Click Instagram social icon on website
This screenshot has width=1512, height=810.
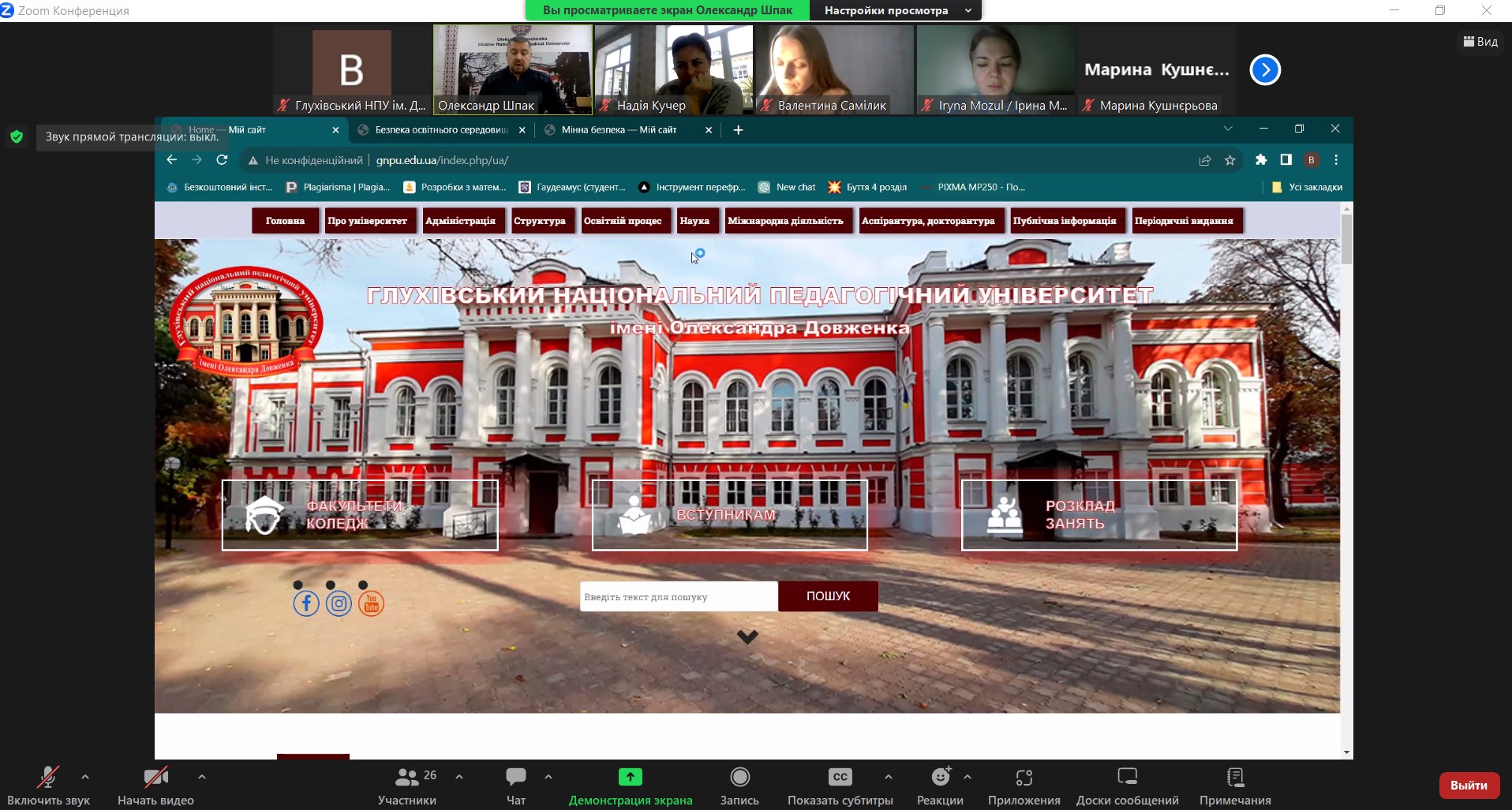tap(339, 603)
